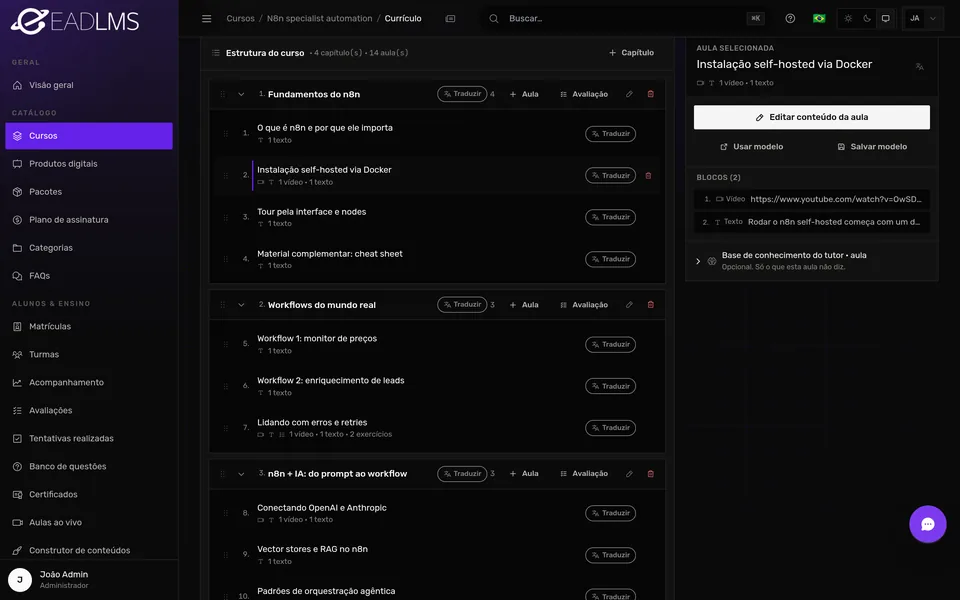The height and width of the screenshot is (600, 960).
Task: Open Acompanhamento sidebar item
Action: (x=89, y=383)
